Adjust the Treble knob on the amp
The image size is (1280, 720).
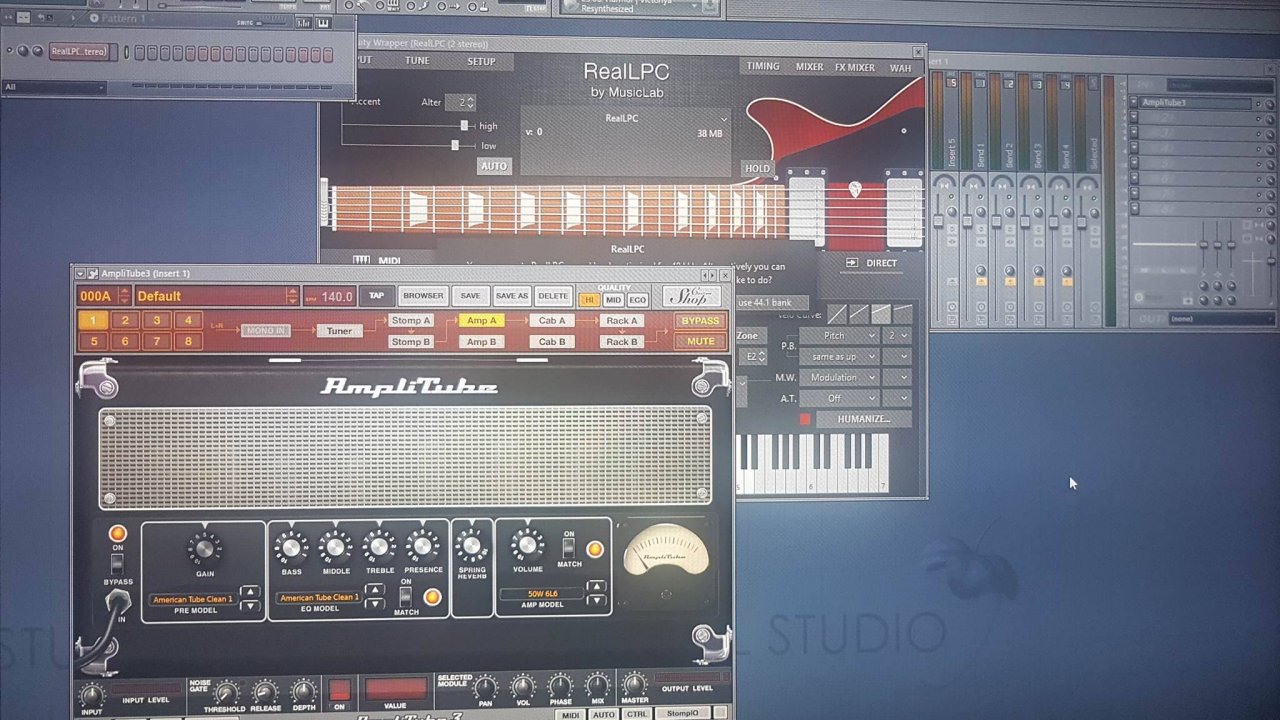coord(379,547)
